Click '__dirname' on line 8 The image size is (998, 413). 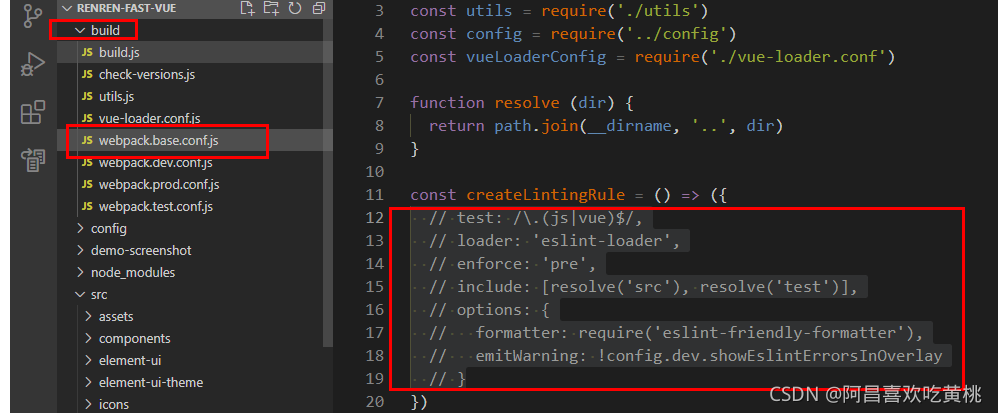(x=629, y=126)
